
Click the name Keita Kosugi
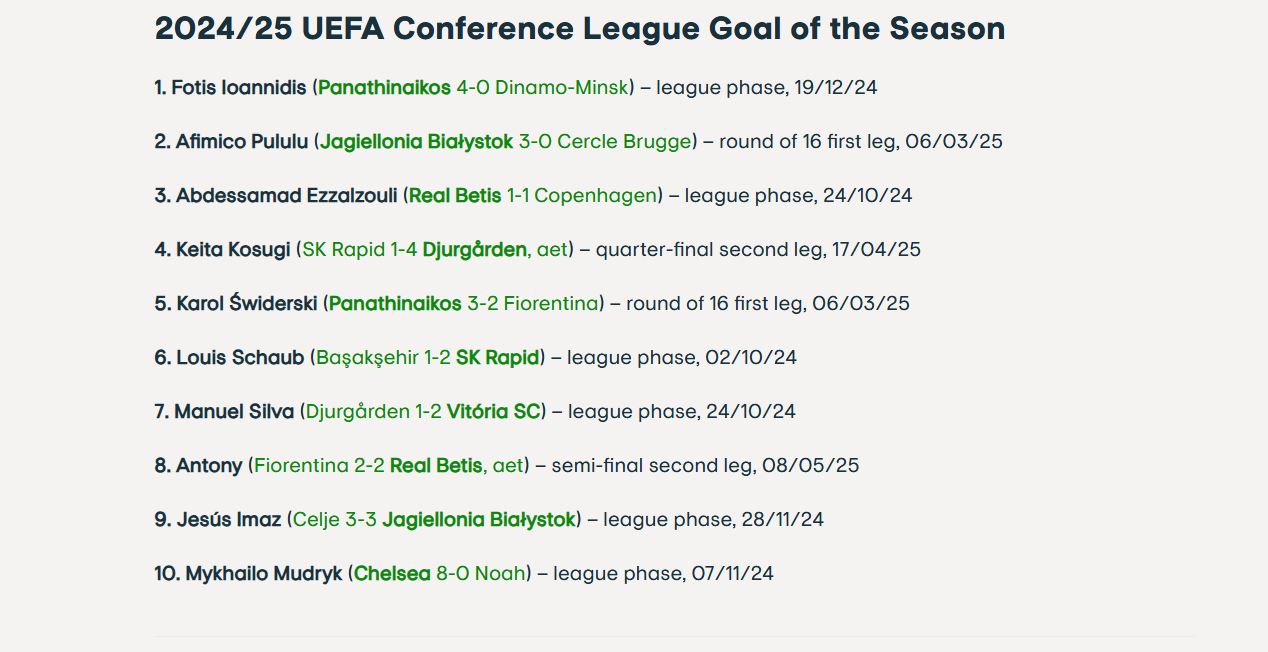tap(232, 250)
